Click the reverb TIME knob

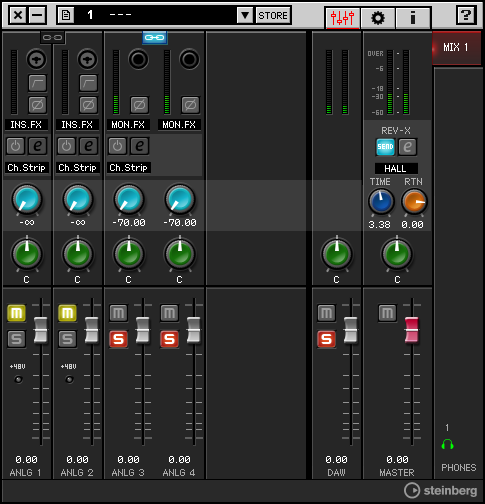pyautogui.click(x=381, y=201)
